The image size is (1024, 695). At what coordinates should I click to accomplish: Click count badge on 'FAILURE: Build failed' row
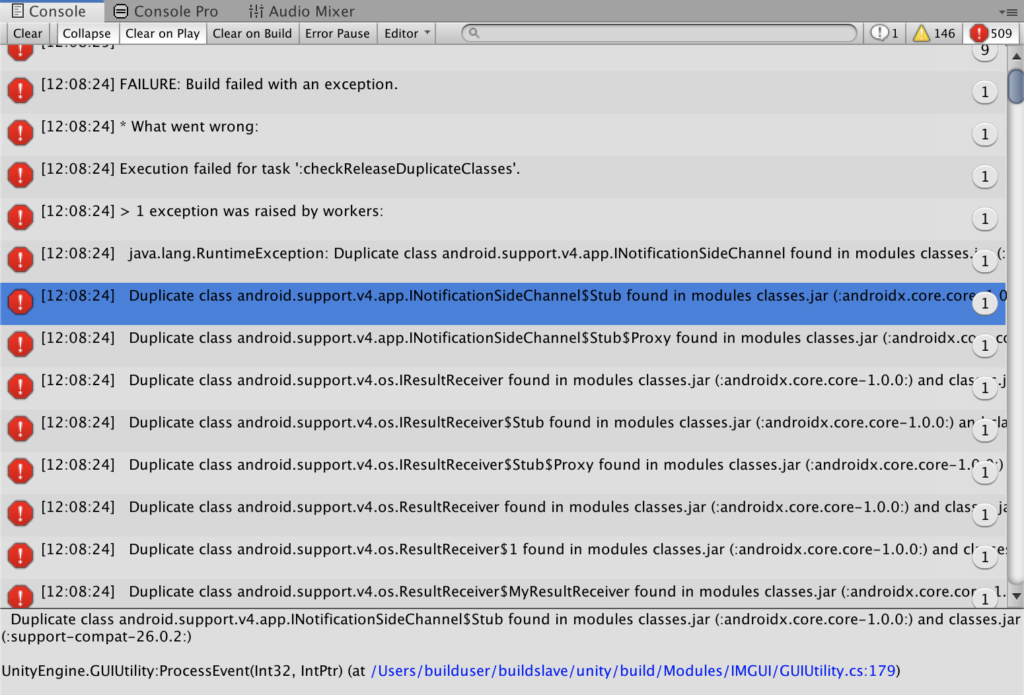tap(984, 92)
